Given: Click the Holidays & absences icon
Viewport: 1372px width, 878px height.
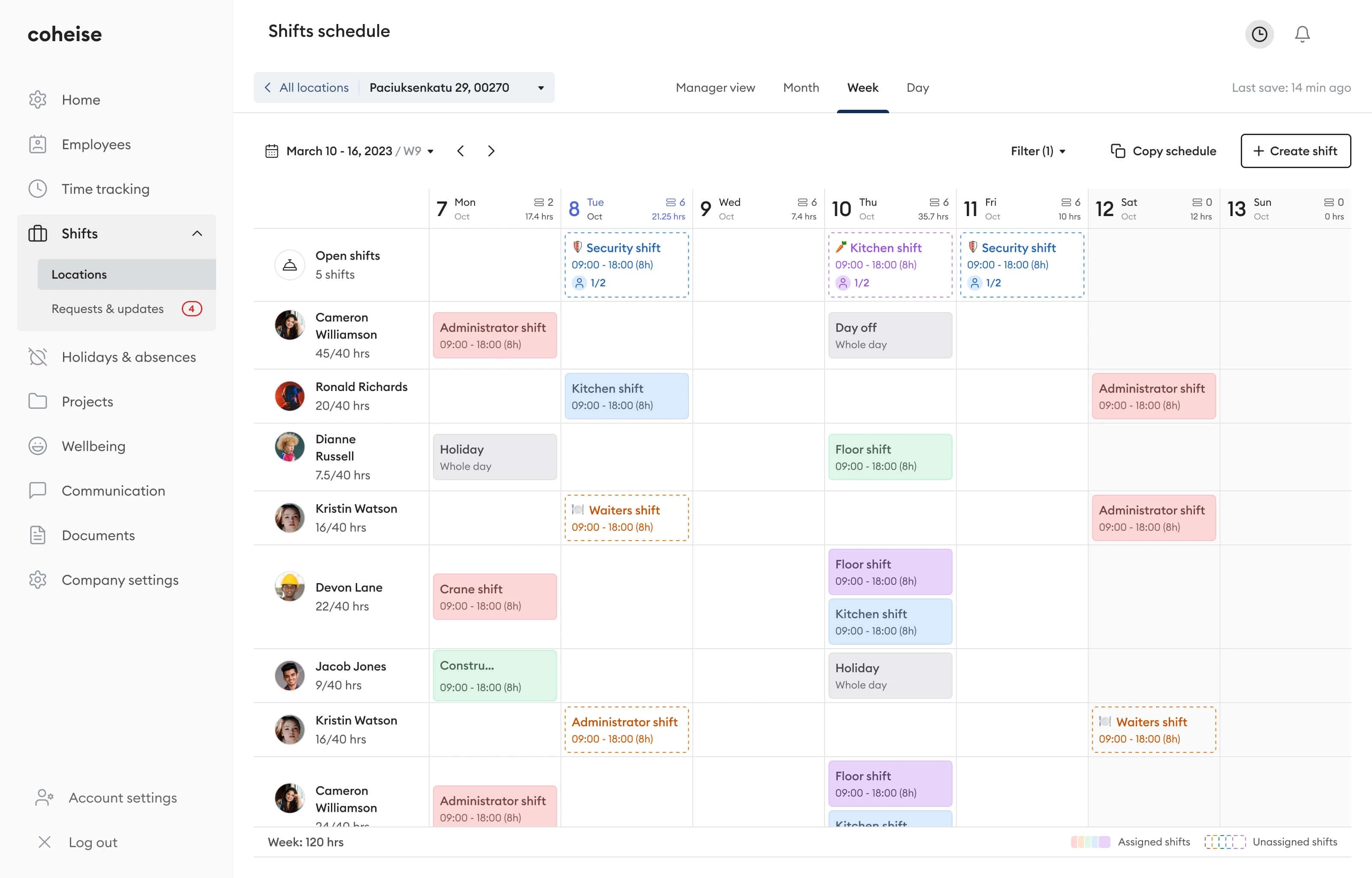Looking at the screenshot, I should [x=38, y=357].
